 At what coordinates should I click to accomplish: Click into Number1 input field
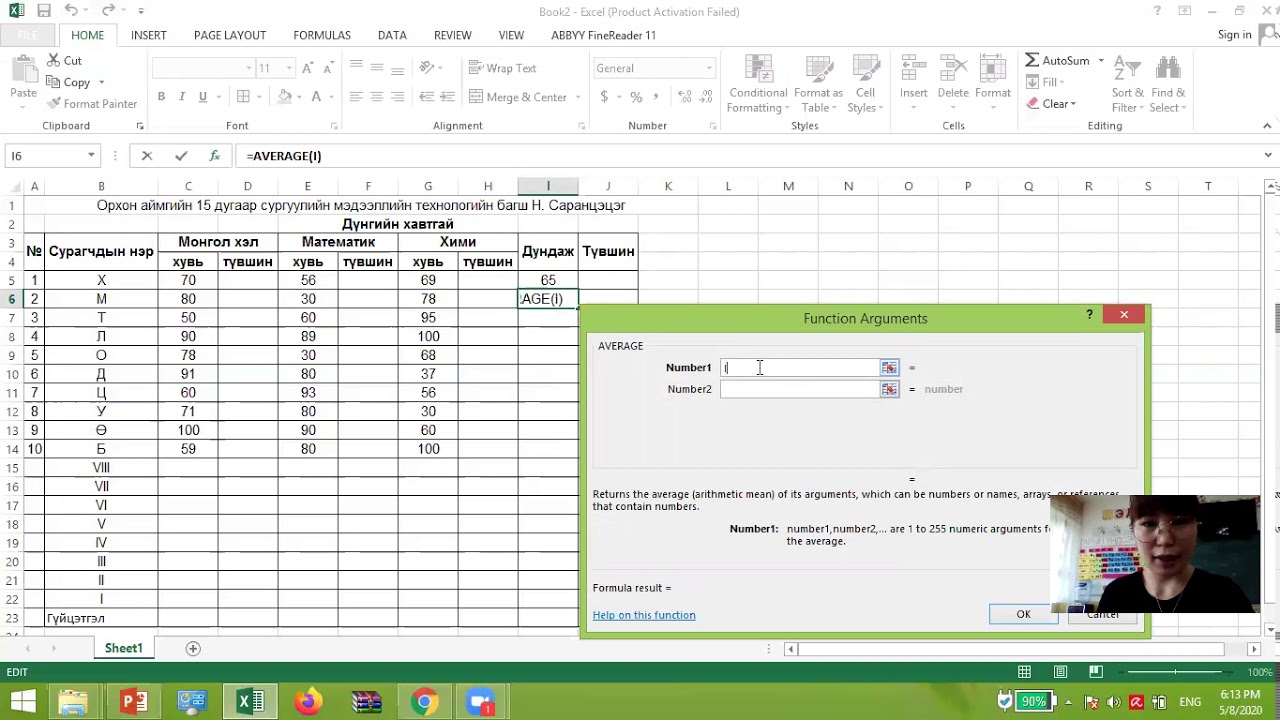click(x=800, y=368)
